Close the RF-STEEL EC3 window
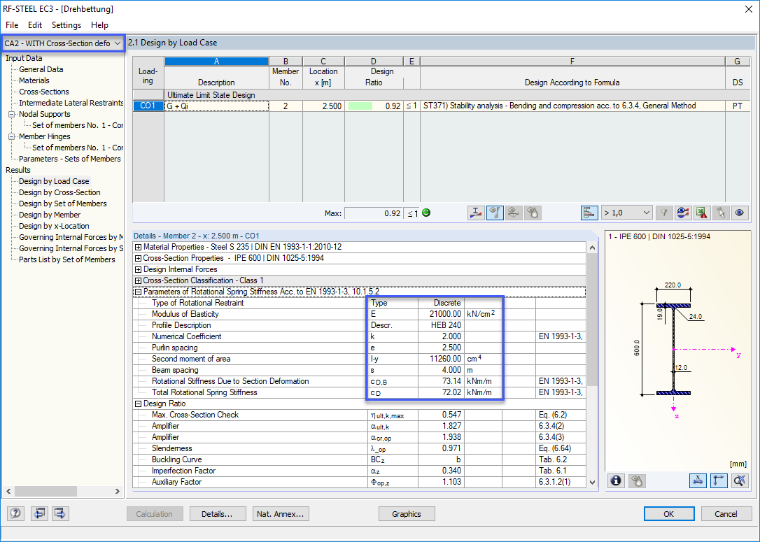This screenshot has width=760, height=542. click(x=748, y=9)
